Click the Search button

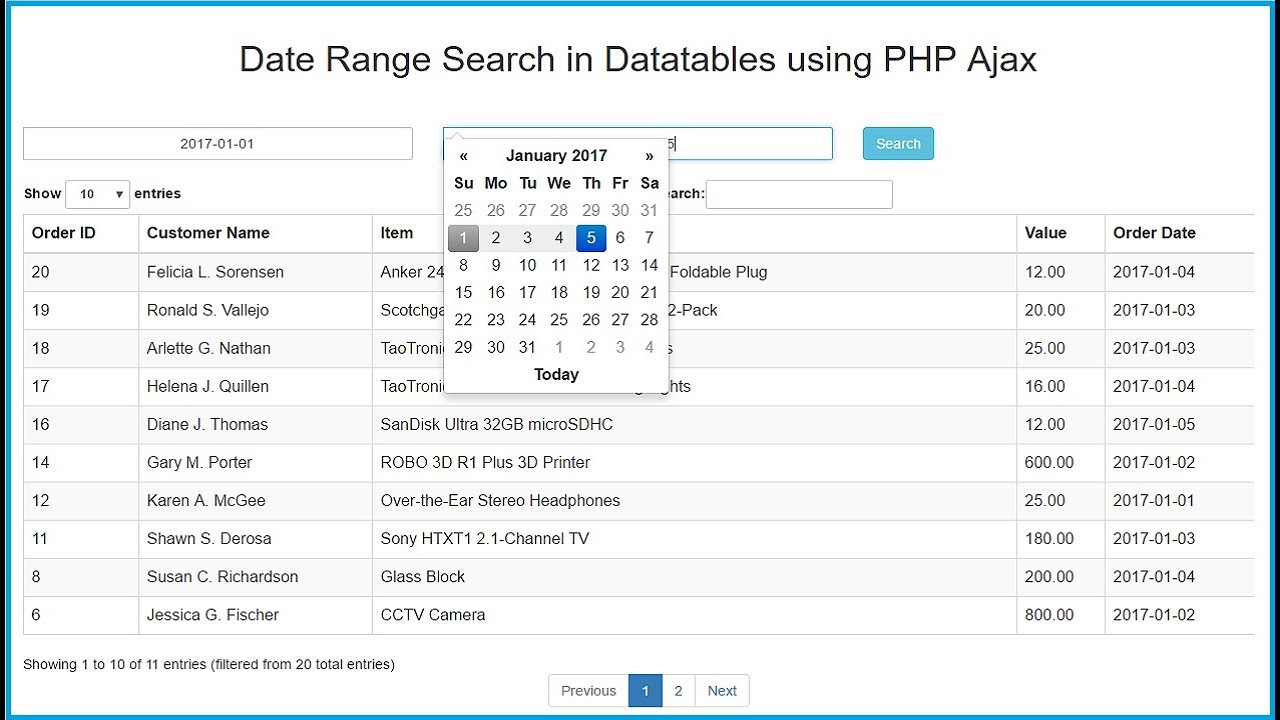(898, 143)
